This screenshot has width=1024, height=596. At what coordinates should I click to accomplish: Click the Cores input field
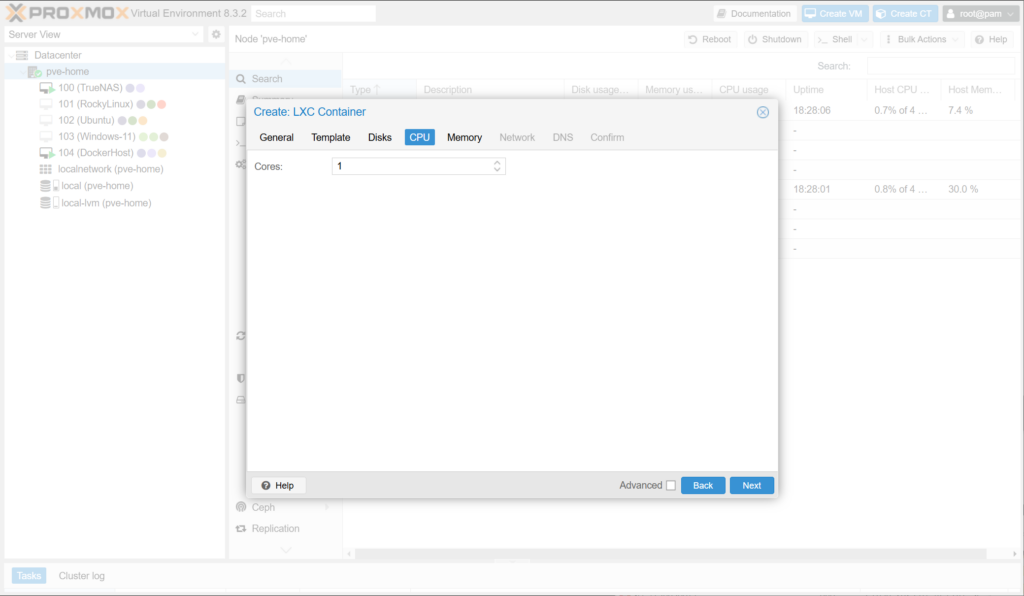coord(410,166)
